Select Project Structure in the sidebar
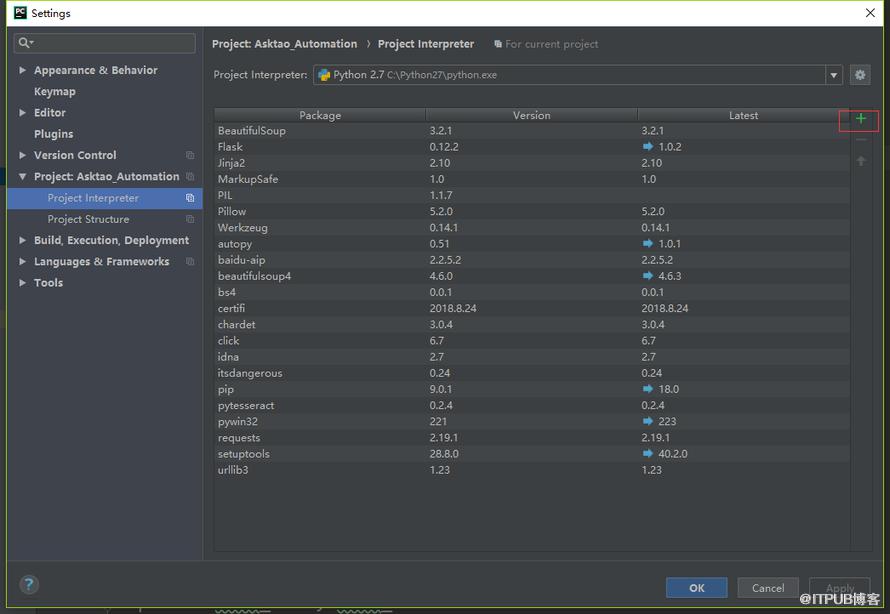The image size is (890, 614). 105,219
